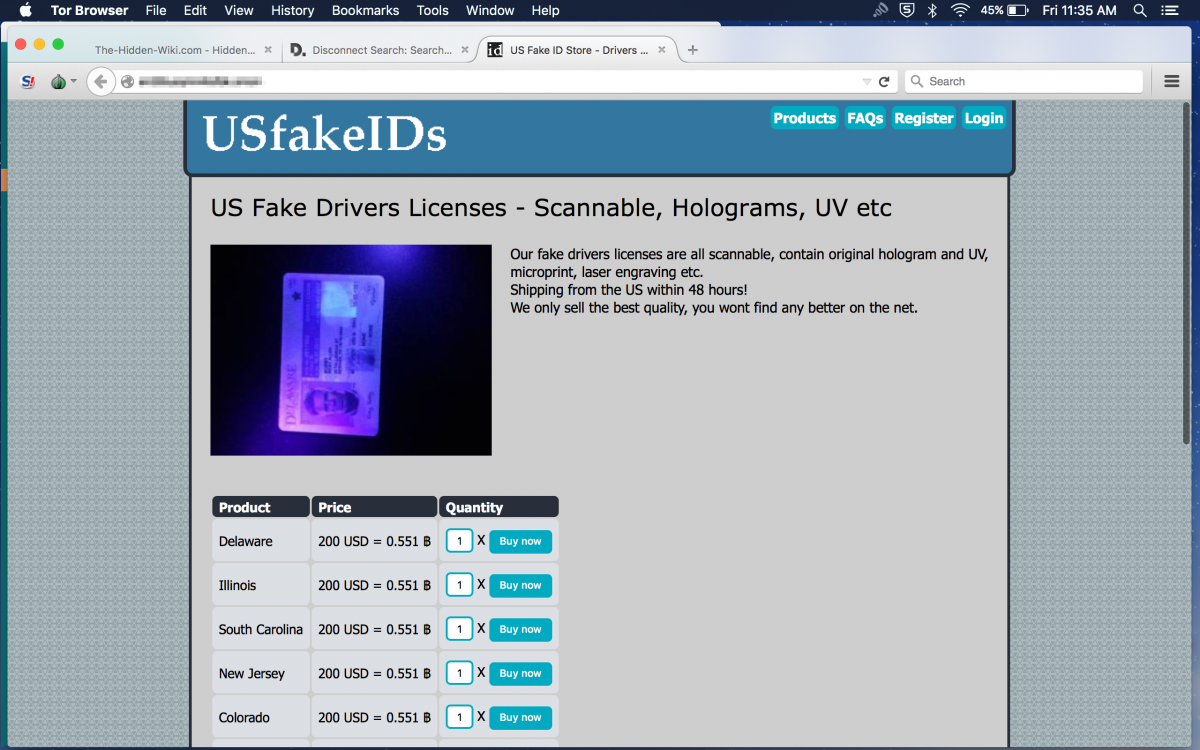Open the FAQs page link
The height and width of the screenshot is (750, 1200).
coord(865,118)
